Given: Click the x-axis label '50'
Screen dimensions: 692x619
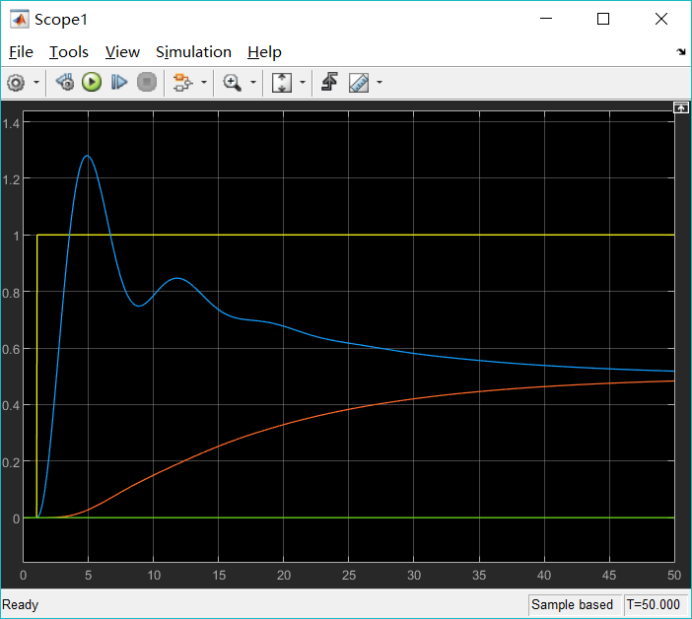Looking at the screenshot, I should click(x=674, y=575).
